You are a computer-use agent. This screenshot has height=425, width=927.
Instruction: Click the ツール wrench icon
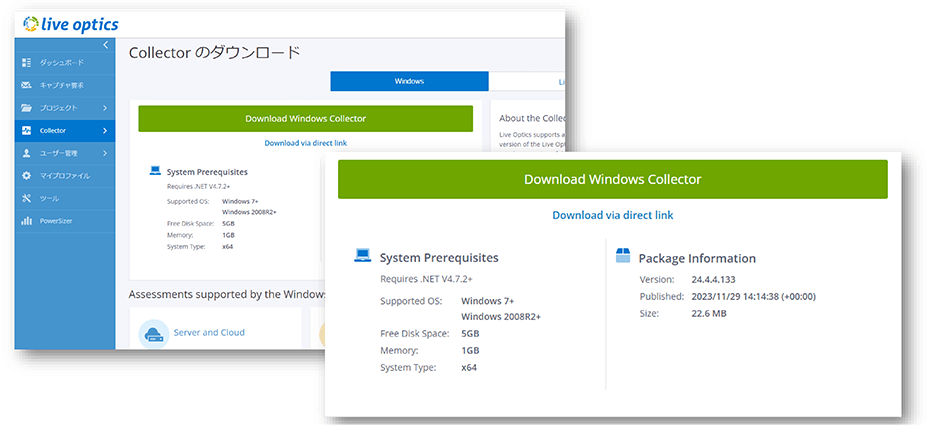pyautogui.click(x=27, y=198)
